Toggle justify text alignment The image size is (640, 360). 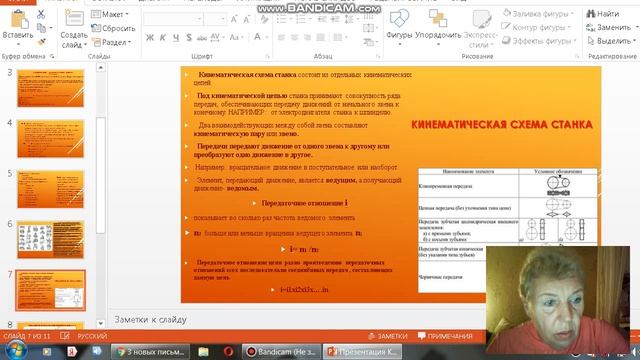(x=320, y=38)
